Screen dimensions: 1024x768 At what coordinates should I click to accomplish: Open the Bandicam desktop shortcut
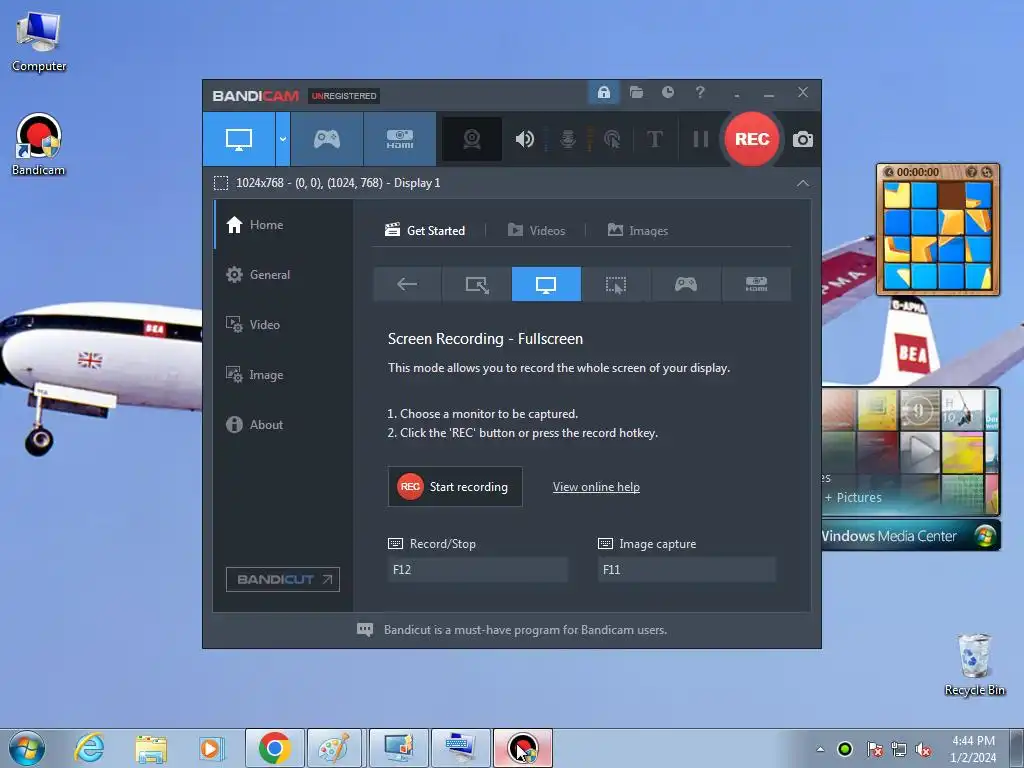[39, 144]
